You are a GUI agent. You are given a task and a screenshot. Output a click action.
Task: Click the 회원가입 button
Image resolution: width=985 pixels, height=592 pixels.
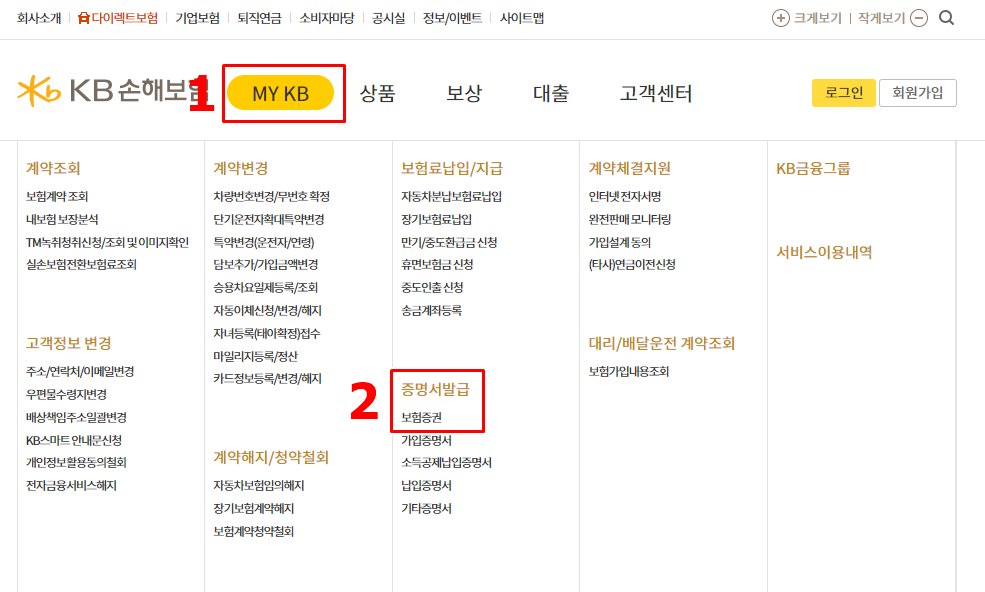pos(918,93)
